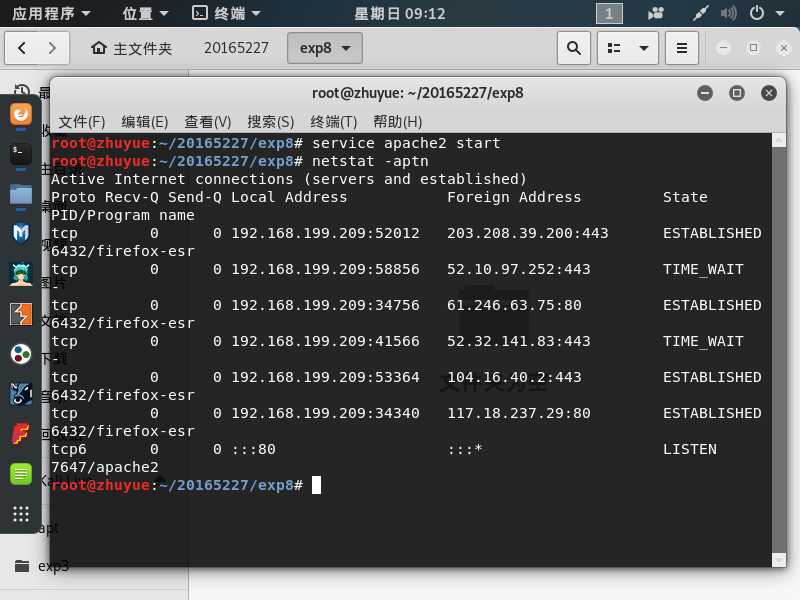The height and width of the screenshot is (600, 800).
Task: Open the power system menu
Action: [x=757, y=13]
